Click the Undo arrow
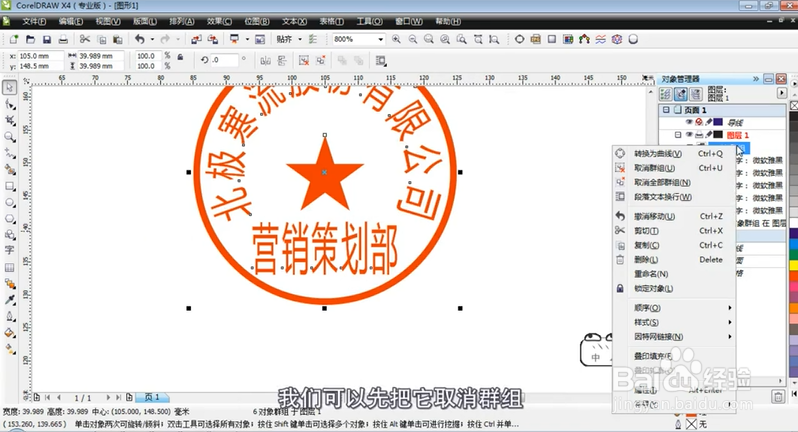The width and height of the screenshot is (798, 432). point(139,39)
